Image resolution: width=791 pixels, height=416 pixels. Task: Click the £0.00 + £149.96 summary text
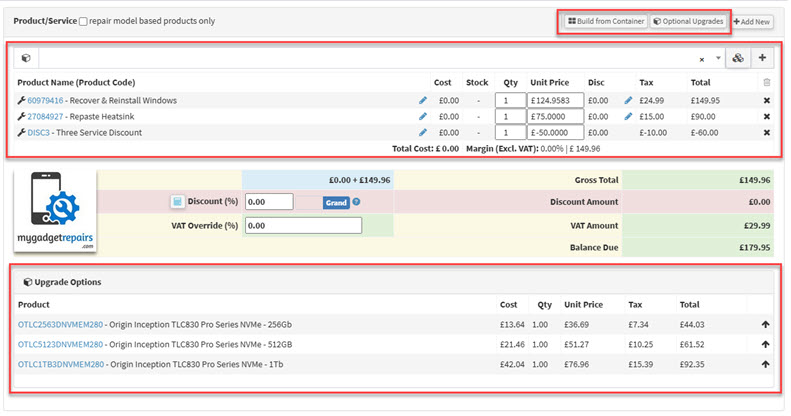coord(359,180)
